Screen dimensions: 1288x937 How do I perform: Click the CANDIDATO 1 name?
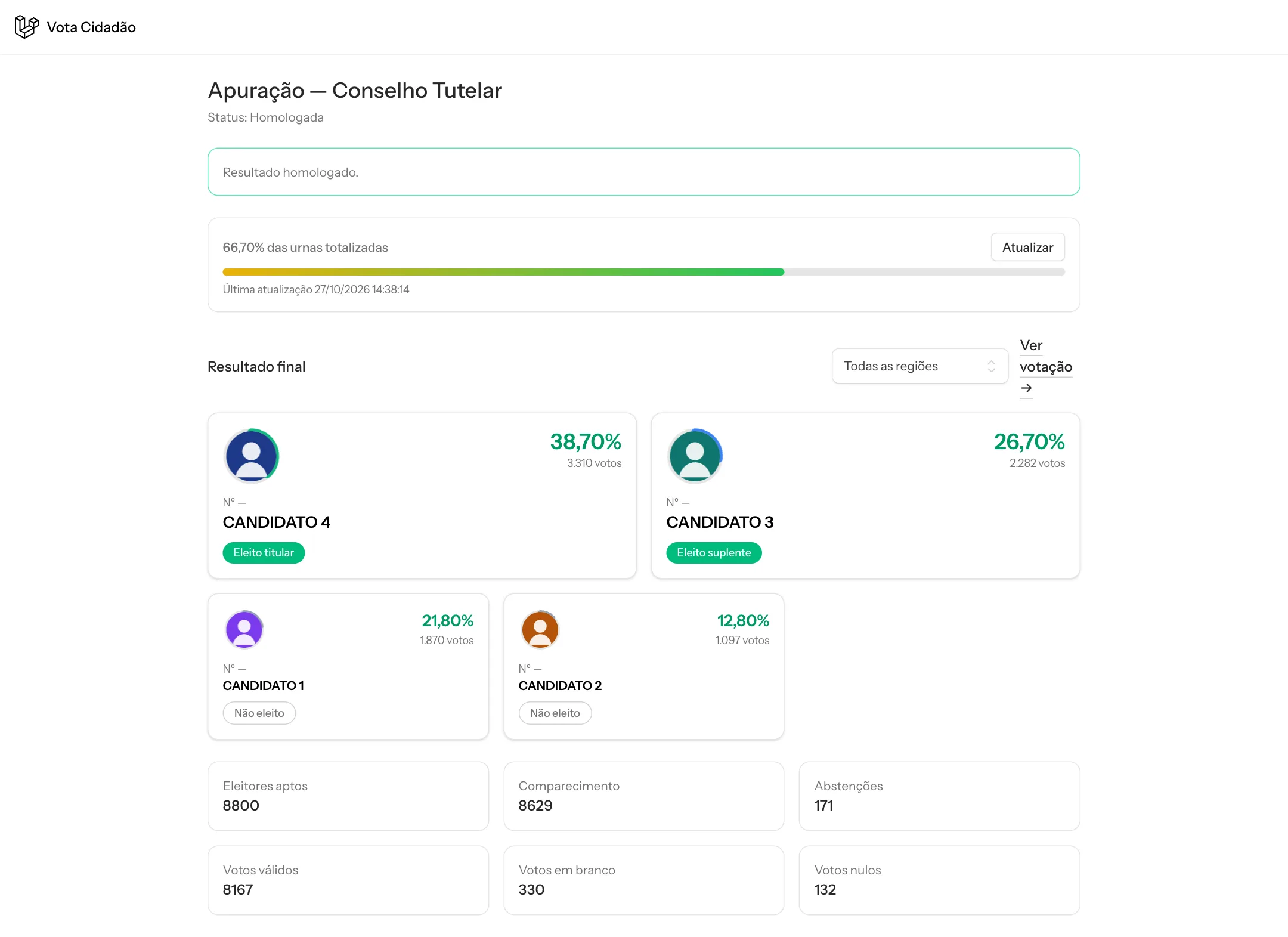tap(263, 686)
